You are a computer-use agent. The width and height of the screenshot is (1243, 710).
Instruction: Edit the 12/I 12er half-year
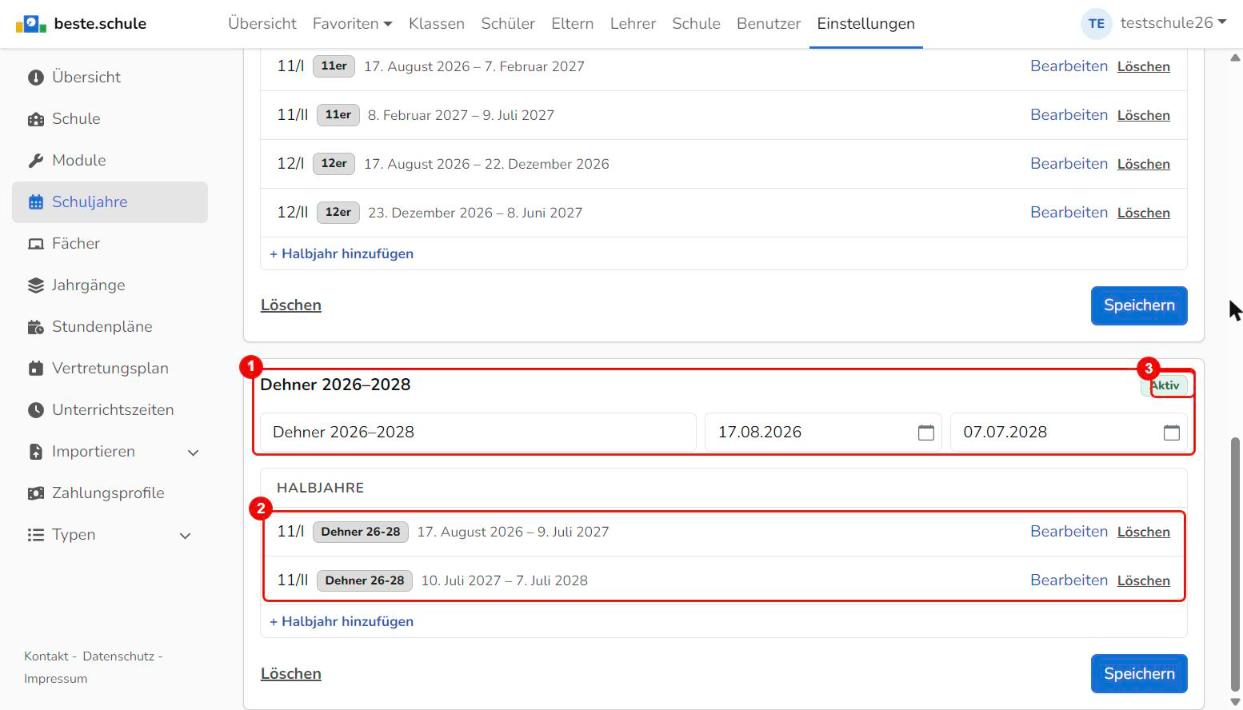click(x=1069, y=163)
